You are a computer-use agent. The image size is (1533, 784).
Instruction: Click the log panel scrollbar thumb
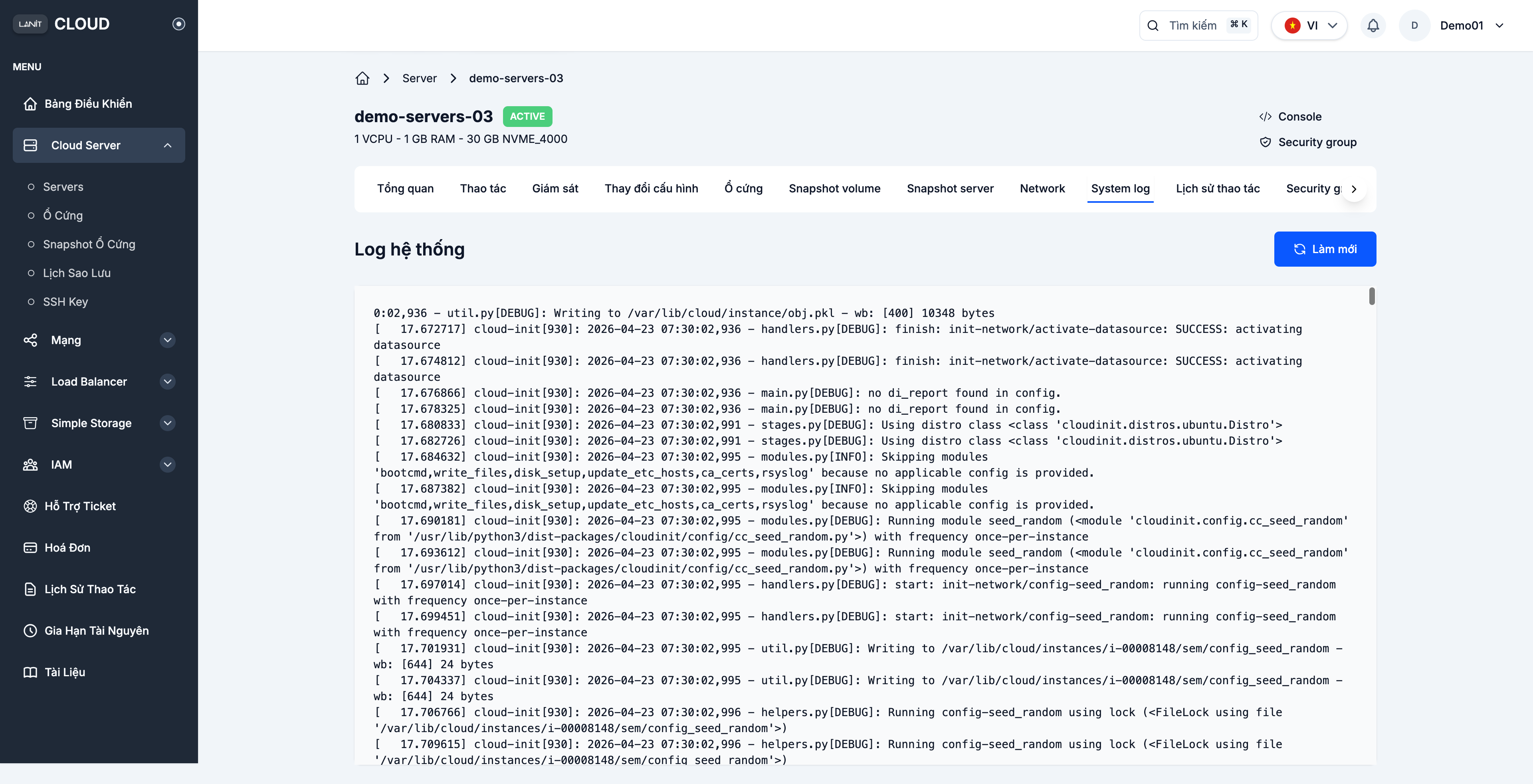pos(1372,296)
